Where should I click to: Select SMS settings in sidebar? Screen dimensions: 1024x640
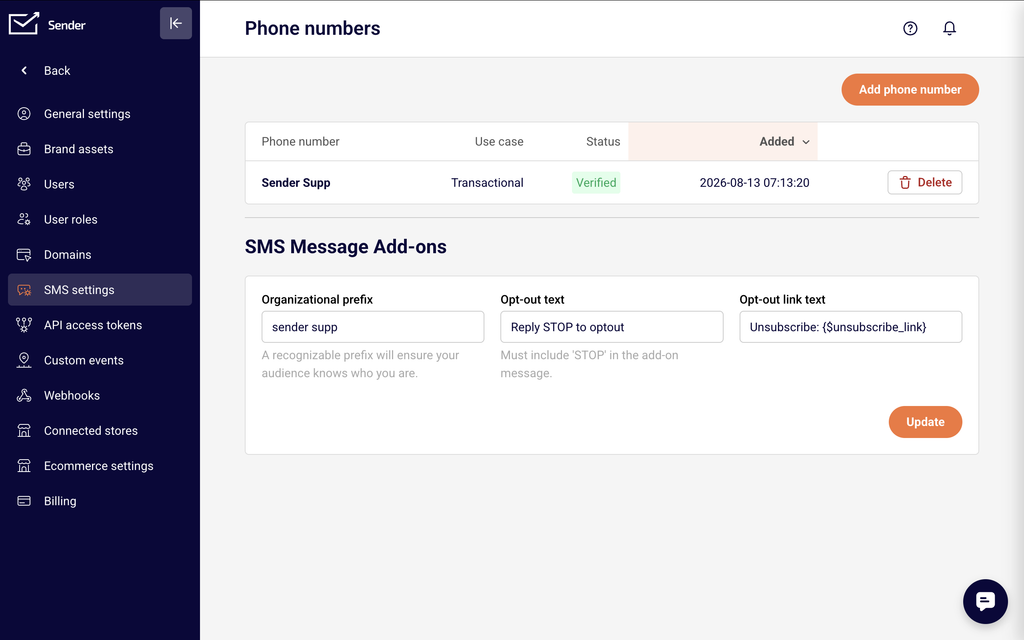[100, 290]
